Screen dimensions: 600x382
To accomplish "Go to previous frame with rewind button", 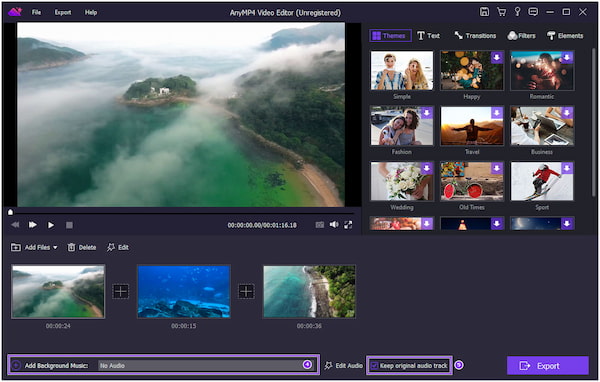I will click(x=15, y=225).
